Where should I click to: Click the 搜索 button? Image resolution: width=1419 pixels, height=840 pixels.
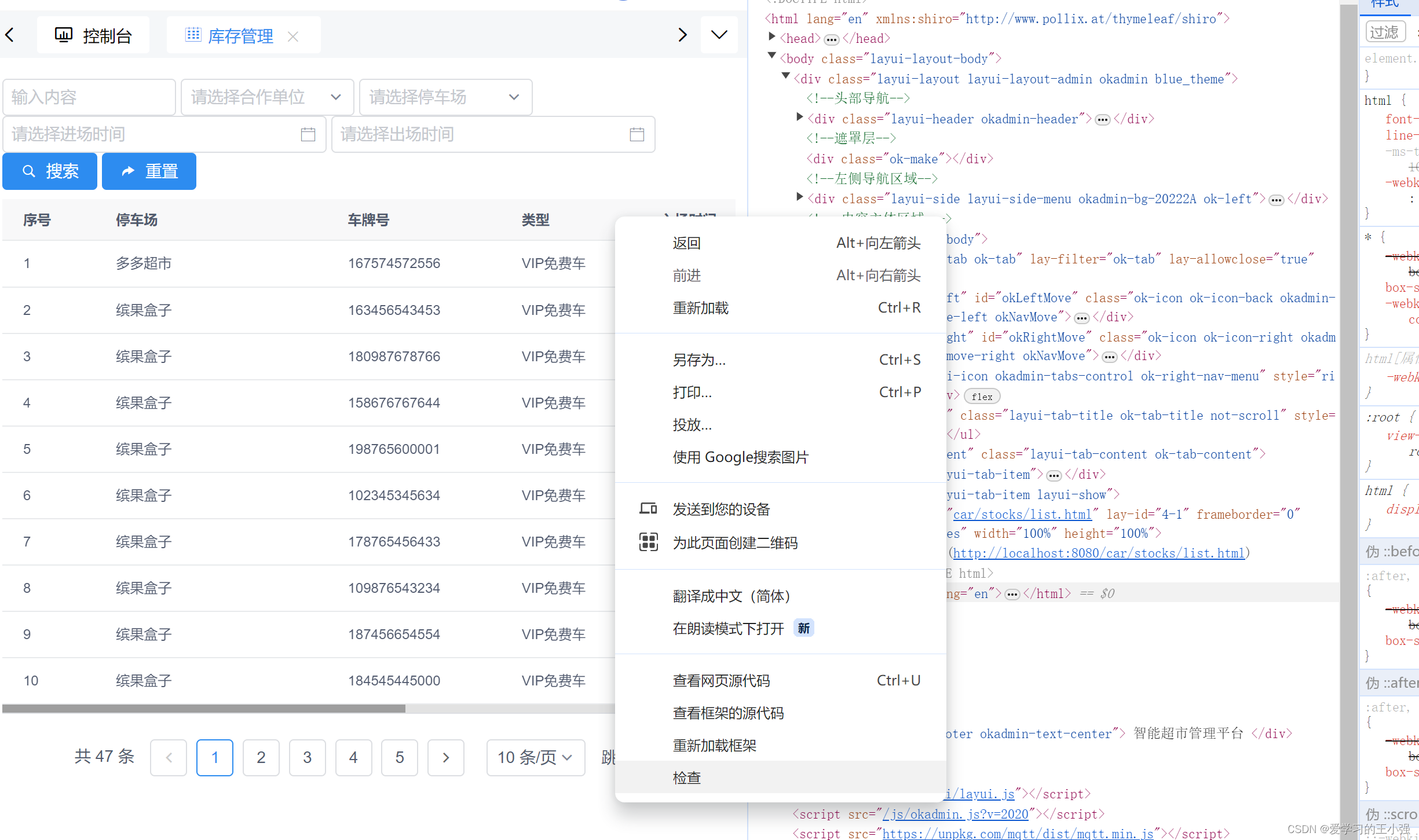pyautogui.click(x=50, y=171)
